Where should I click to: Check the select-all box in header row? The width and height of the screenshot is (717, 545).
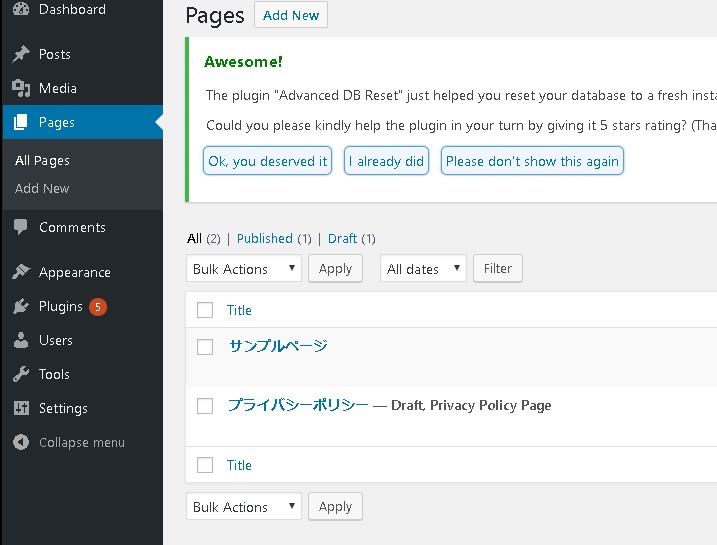click(205, 310)
